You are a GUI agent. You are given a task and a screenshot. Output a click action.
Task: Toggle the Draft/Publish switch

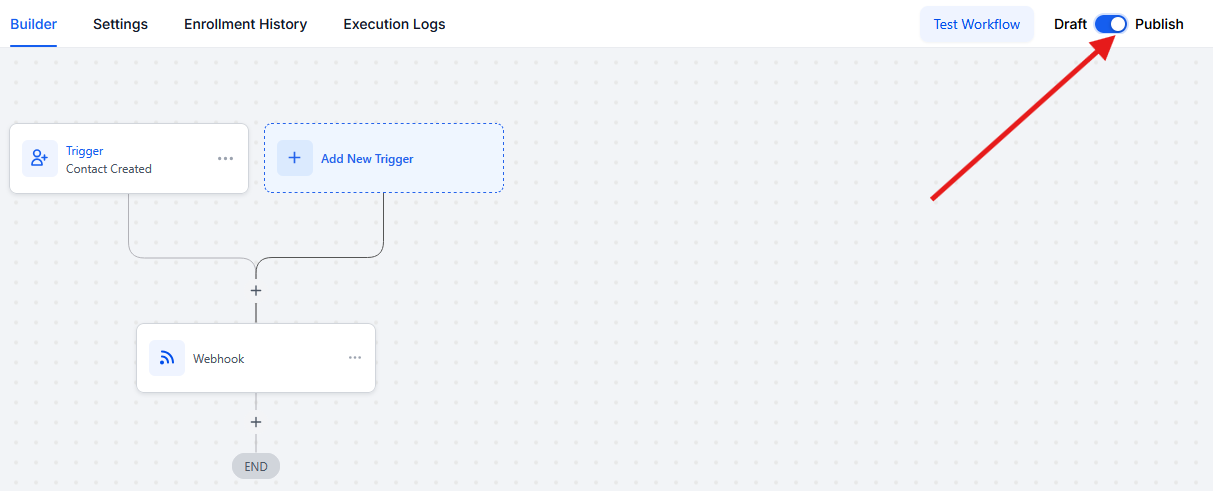[x=1111, y=24]
